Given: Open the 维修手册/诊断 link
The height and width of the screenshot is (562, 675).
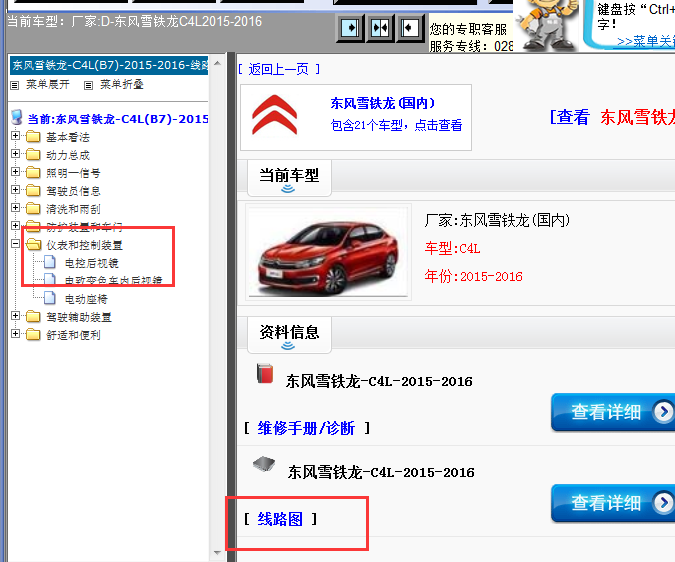Looking at the screenshot, I should click(306, 428).
